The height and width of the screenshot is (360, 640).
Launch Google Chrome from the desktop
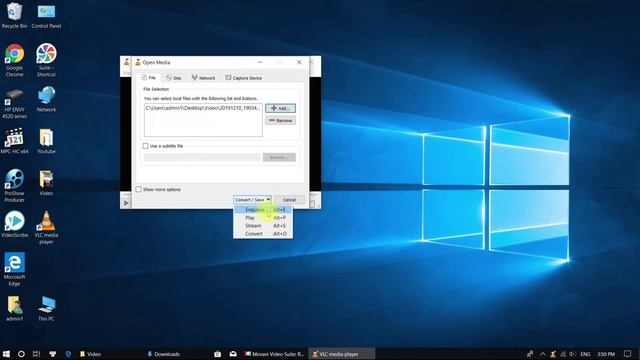point(14,60)
